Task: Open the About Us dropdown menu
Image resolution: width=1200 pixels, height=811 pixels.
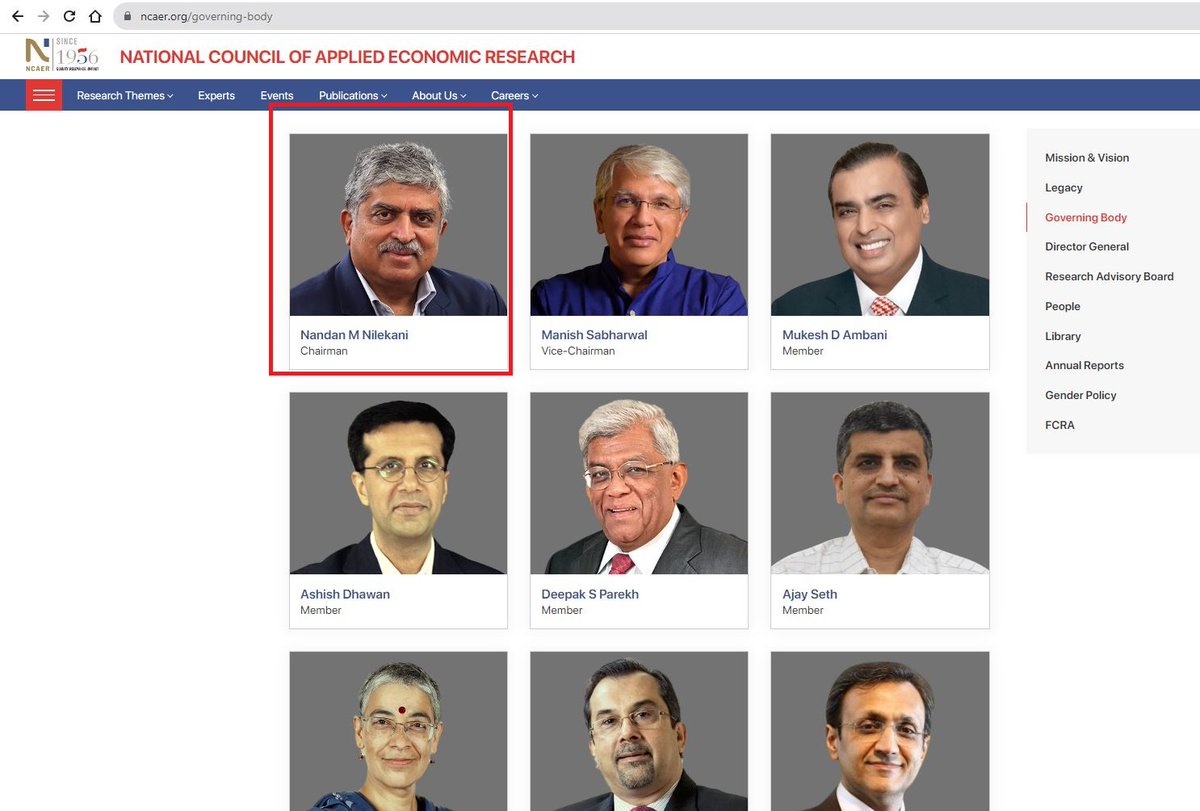Action: (x=439, y=95)
